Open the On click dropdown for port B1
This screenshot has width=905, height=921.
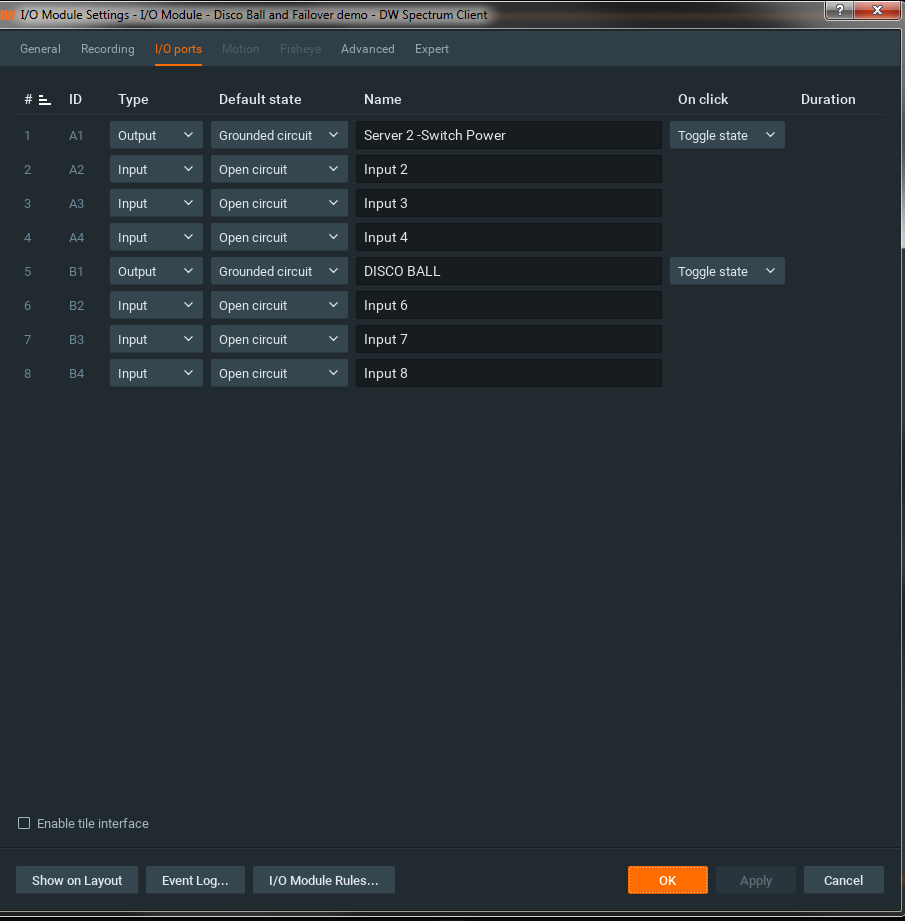(x=726, y=271)
